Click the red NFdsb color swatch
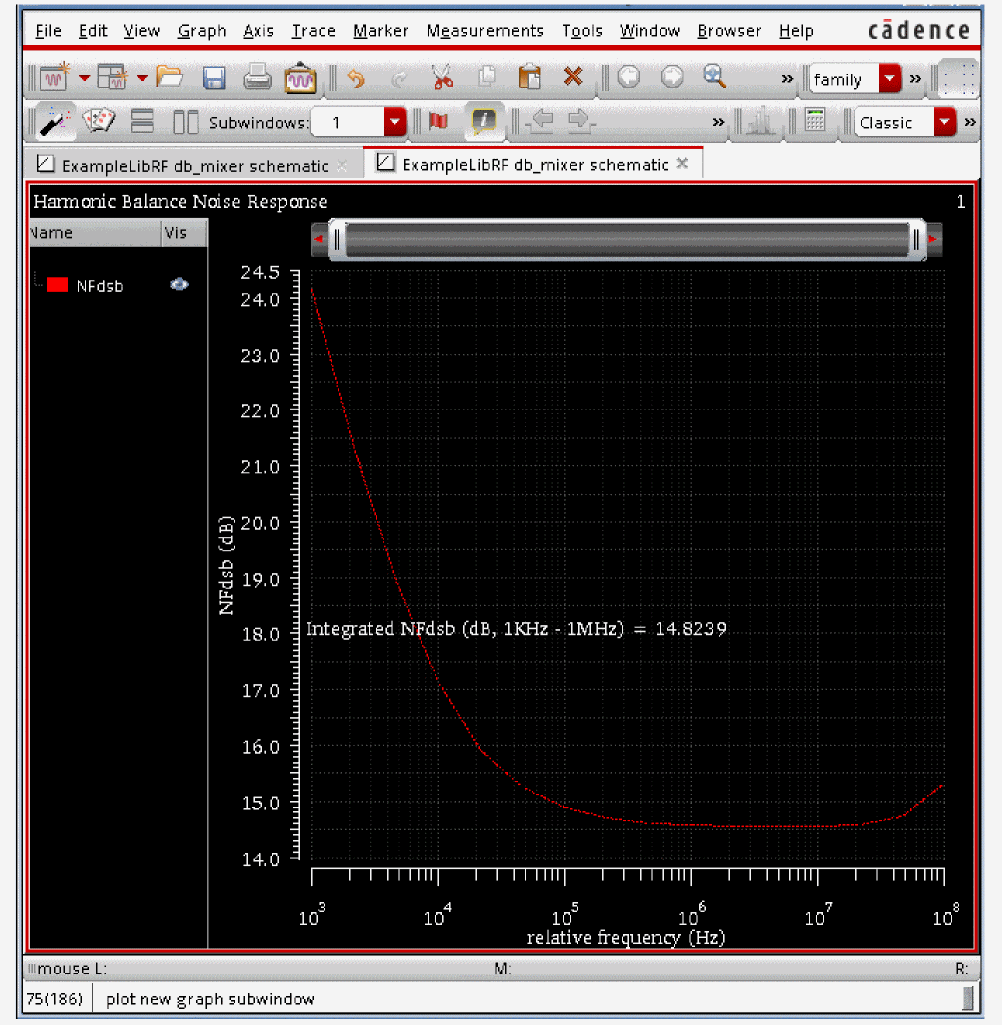Screen dimensions: 1002x1025 (57, 285)
